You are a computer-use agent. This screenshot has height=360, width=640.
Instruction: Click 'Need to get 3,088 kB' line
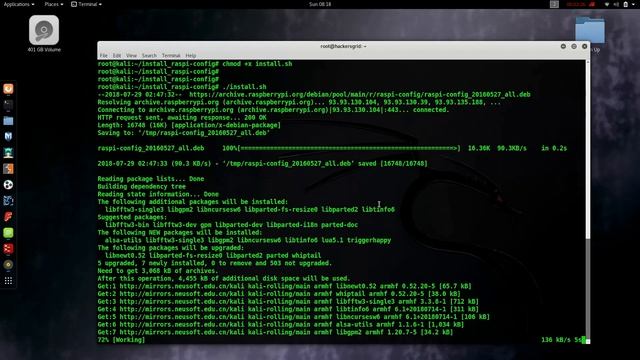(x=158, y=271)
